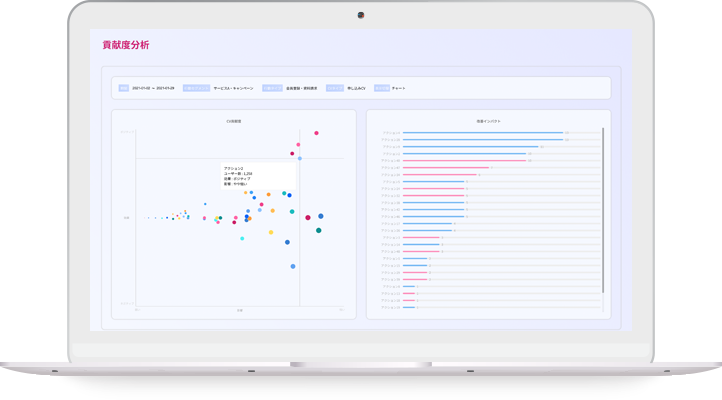Click the yellow dot in lower scatter area
Viewport: 722px width, 400px height.
[x=271, y=232]
